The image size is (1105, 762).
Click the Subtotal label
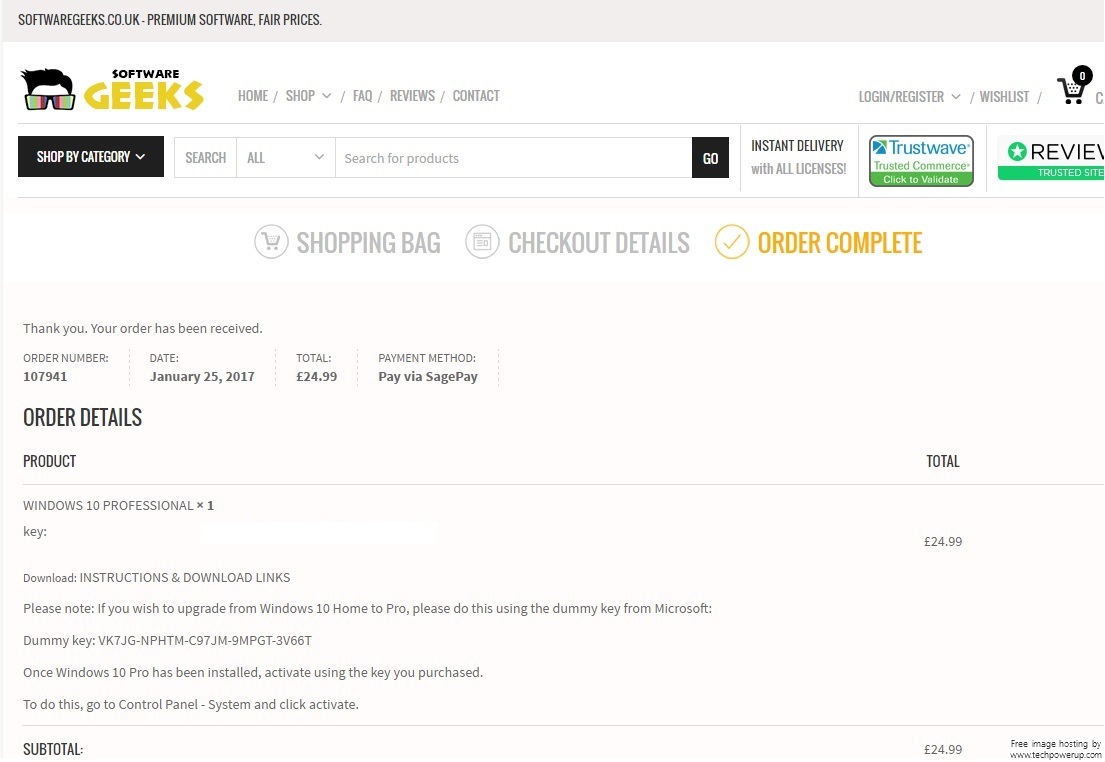coord(53,749)
